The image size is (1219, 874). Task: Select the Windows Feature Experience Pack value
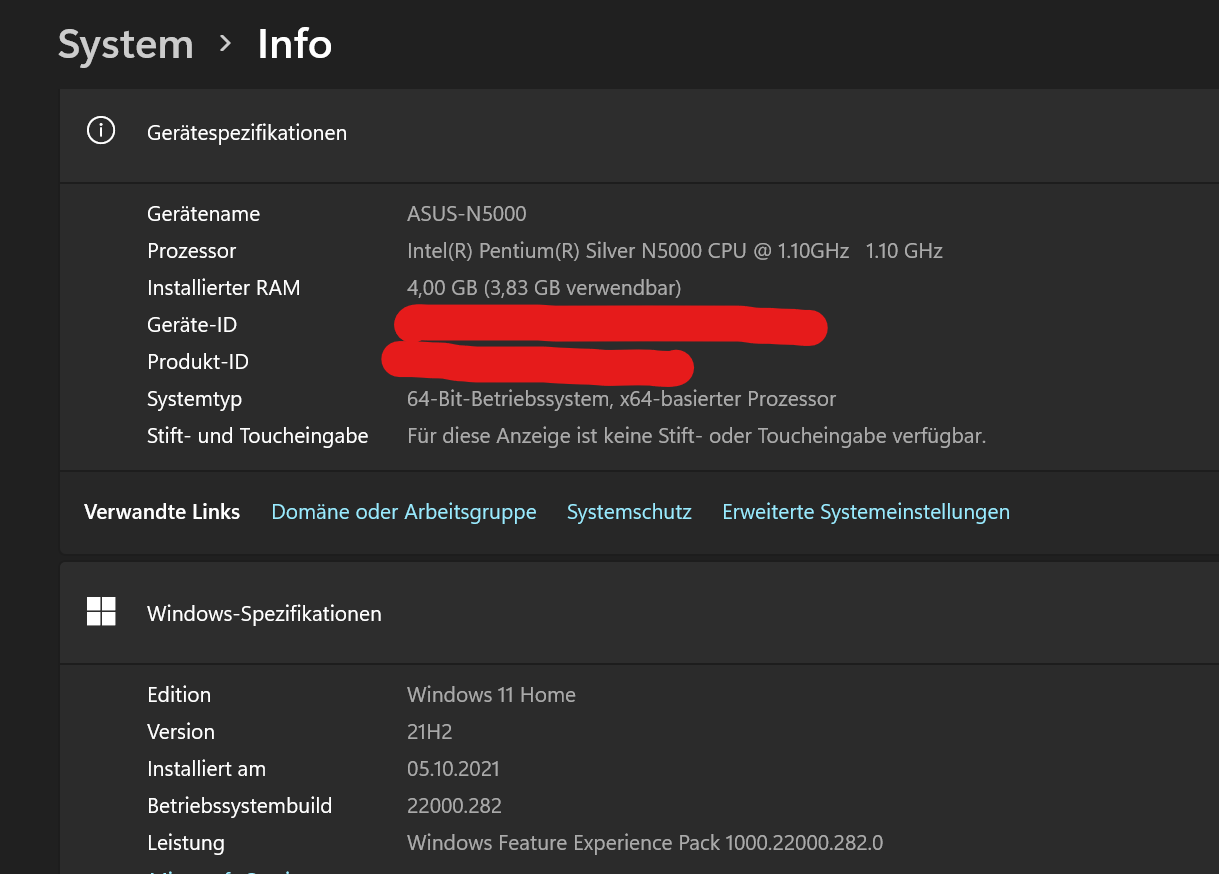[645, 843]
